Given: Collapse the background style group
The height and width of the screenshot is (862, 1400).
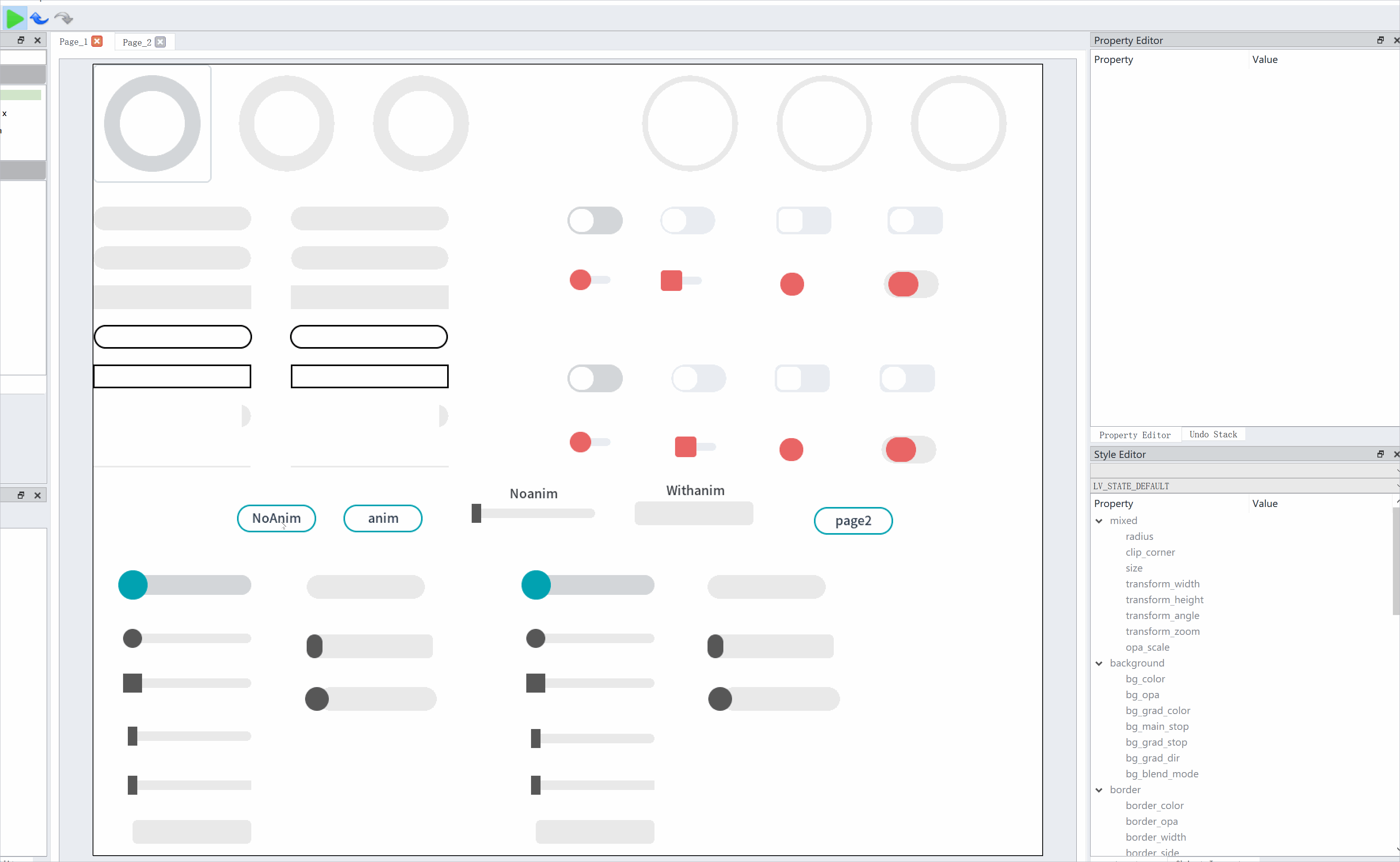Looking at the screenshot, I should (1099, 663).
